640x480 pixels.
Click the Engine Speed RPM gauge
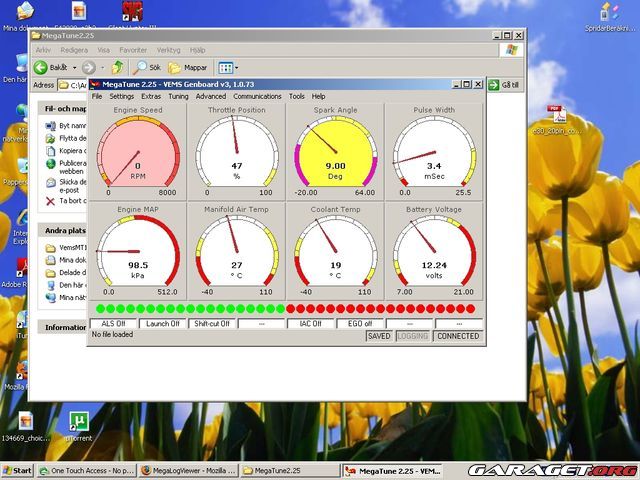(138, 150)
